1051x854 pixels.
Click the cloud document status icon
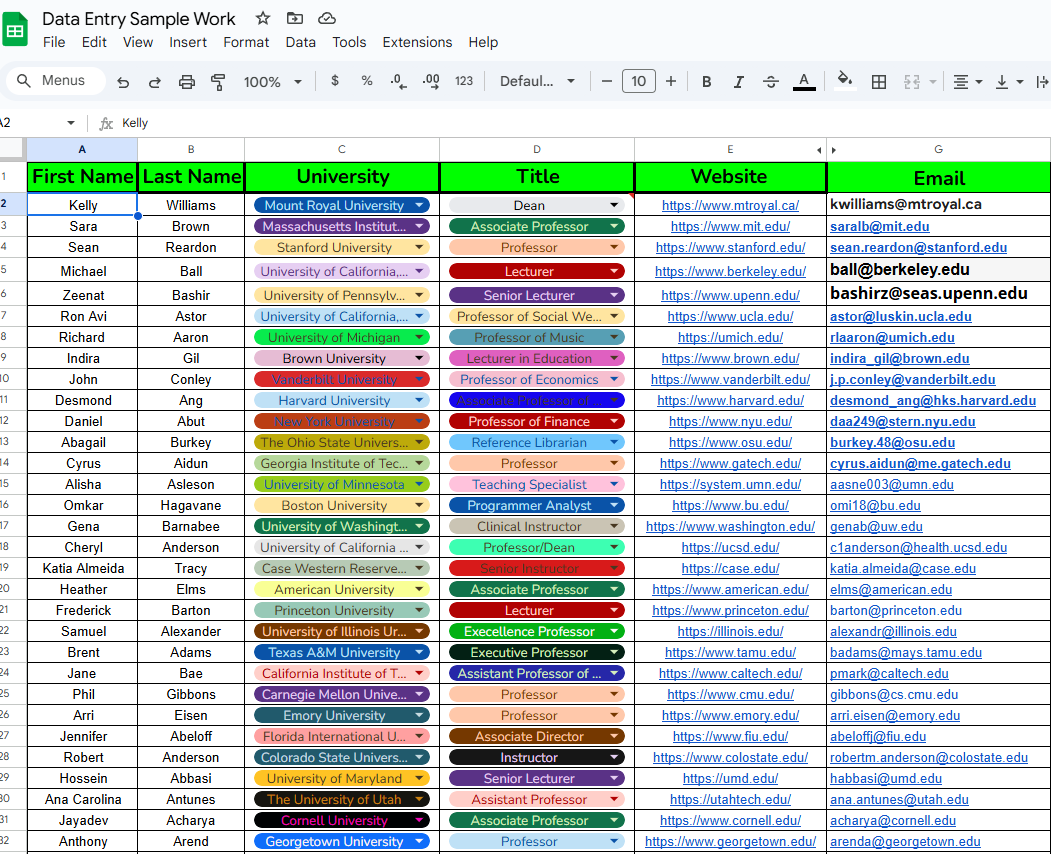tap(326, 18)
